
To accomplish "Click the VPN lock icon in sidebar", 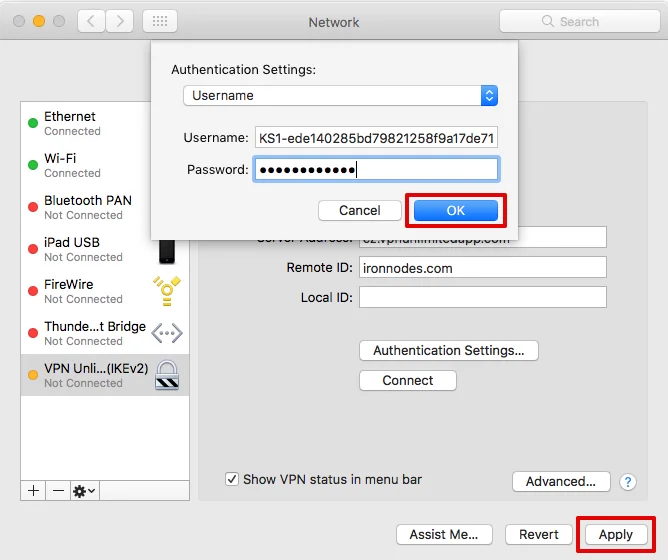I will [x=167, y=375].
